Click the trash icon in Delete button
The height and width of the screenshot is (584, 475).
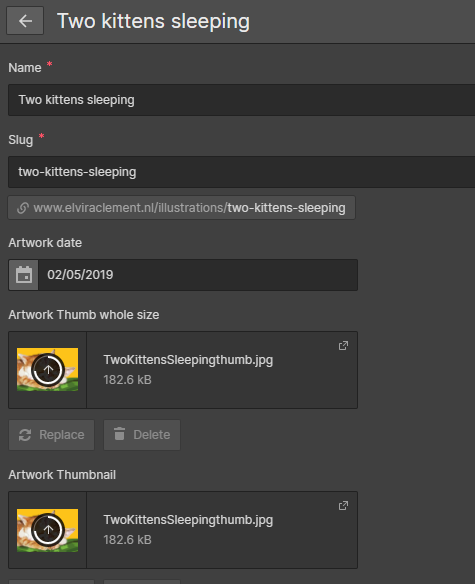(119, 434)
